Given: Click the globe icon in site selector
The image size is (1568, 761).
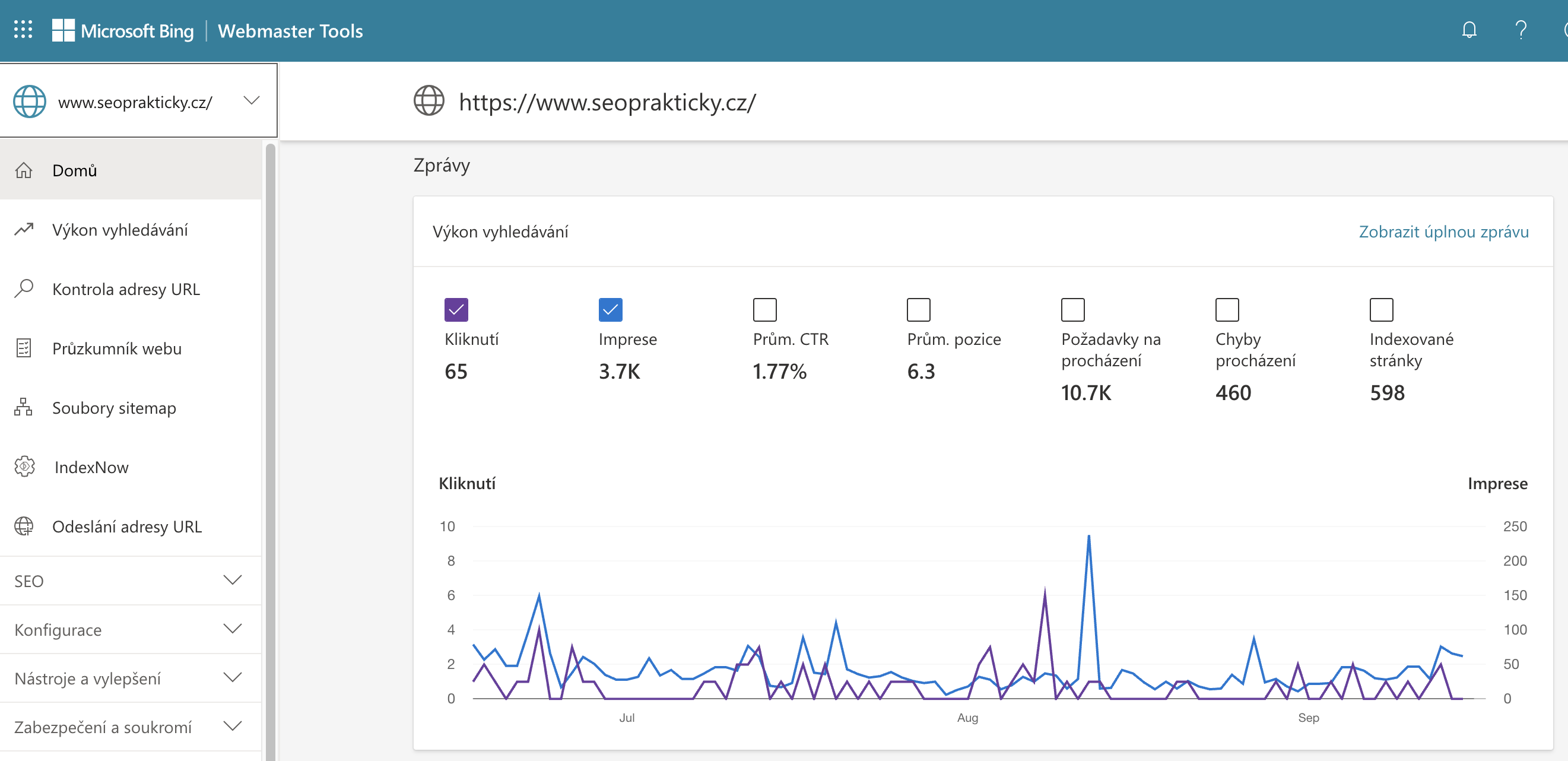Looking at the screenshot, I should 29,101.
